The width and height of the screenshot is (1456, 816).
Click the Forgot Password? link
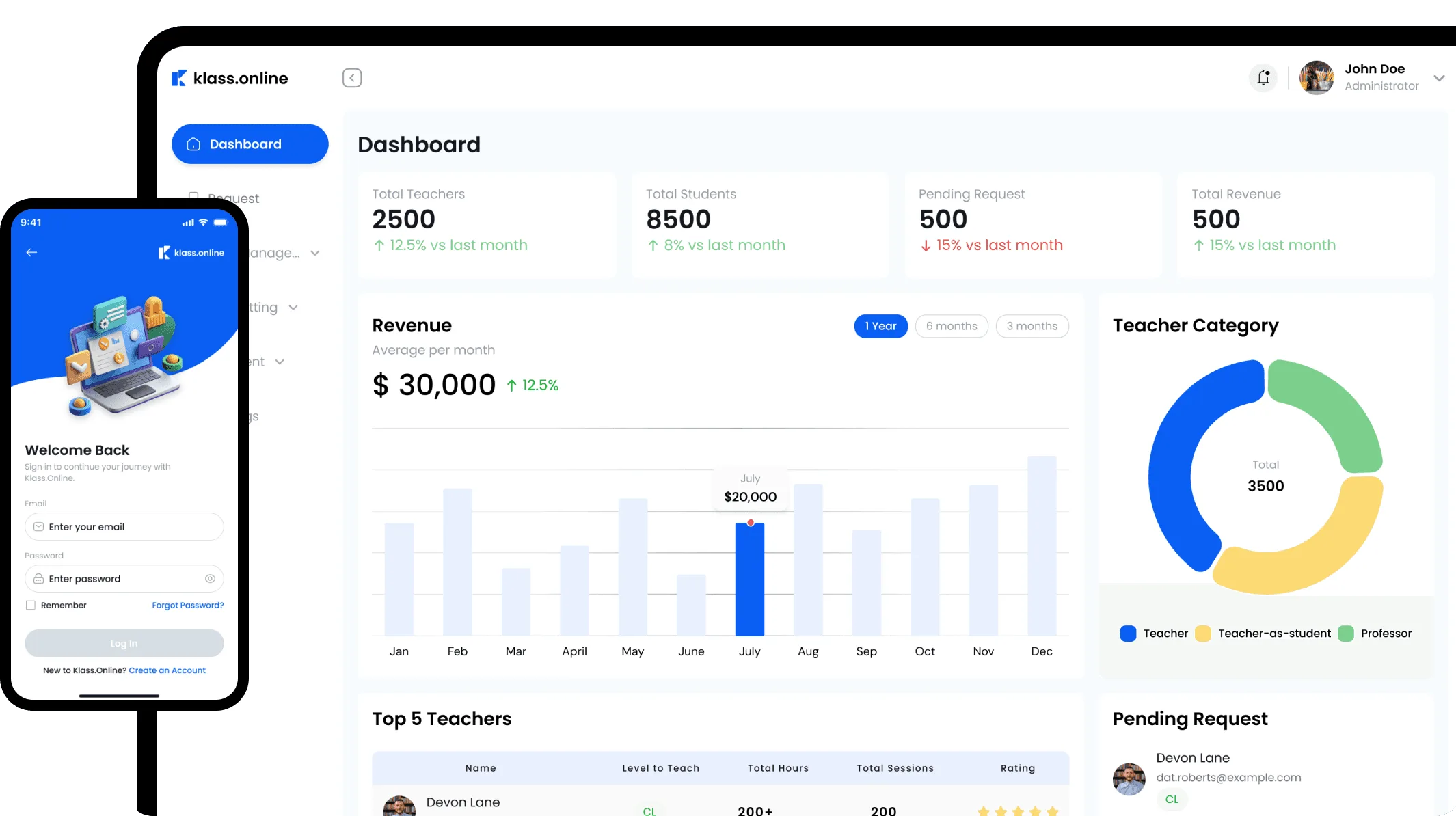coord(188,606)
